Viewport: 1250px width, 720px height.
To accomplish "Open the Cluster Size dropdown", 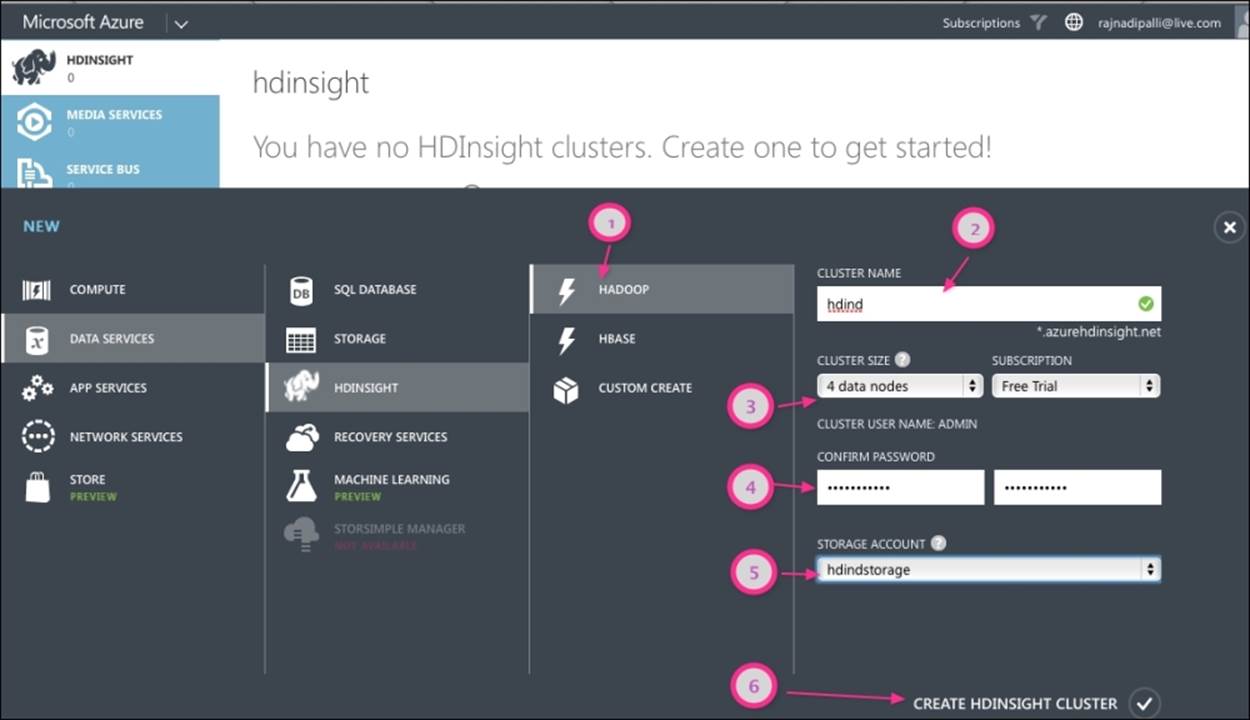I will [x=900, y=386].
